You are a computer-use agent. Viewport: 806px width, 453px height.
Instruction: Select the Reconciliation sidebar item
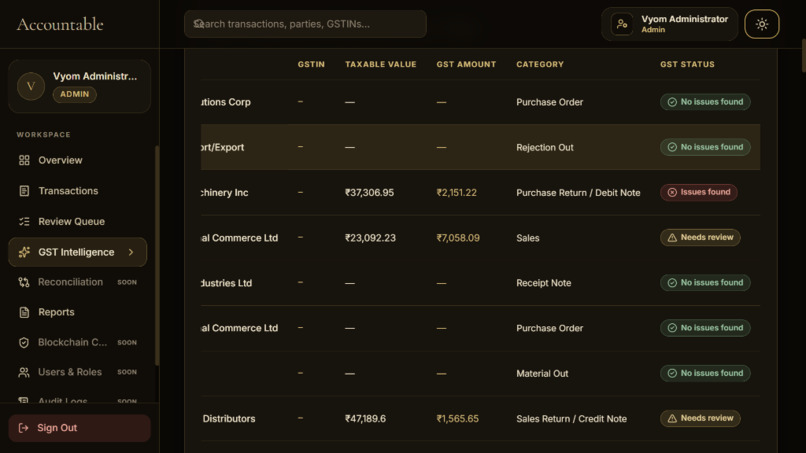click(78, 282)
